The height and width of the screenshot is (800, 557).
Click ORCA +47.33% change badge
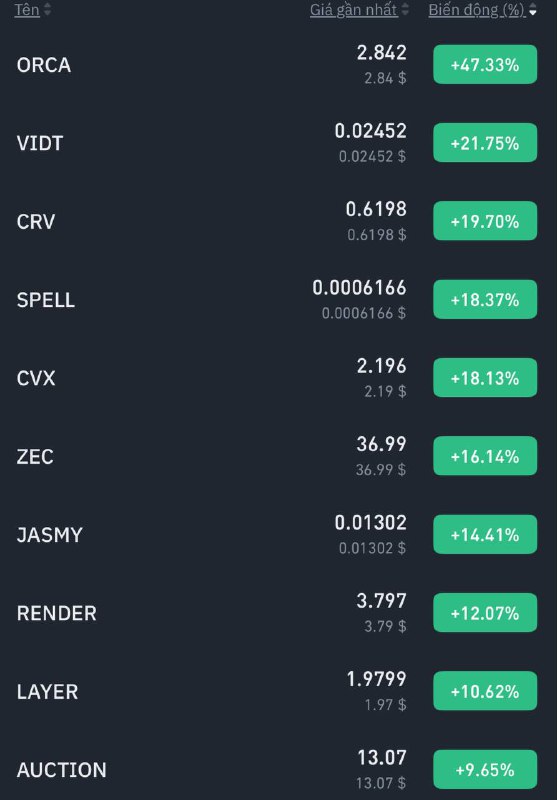click(x=485, y=65)
